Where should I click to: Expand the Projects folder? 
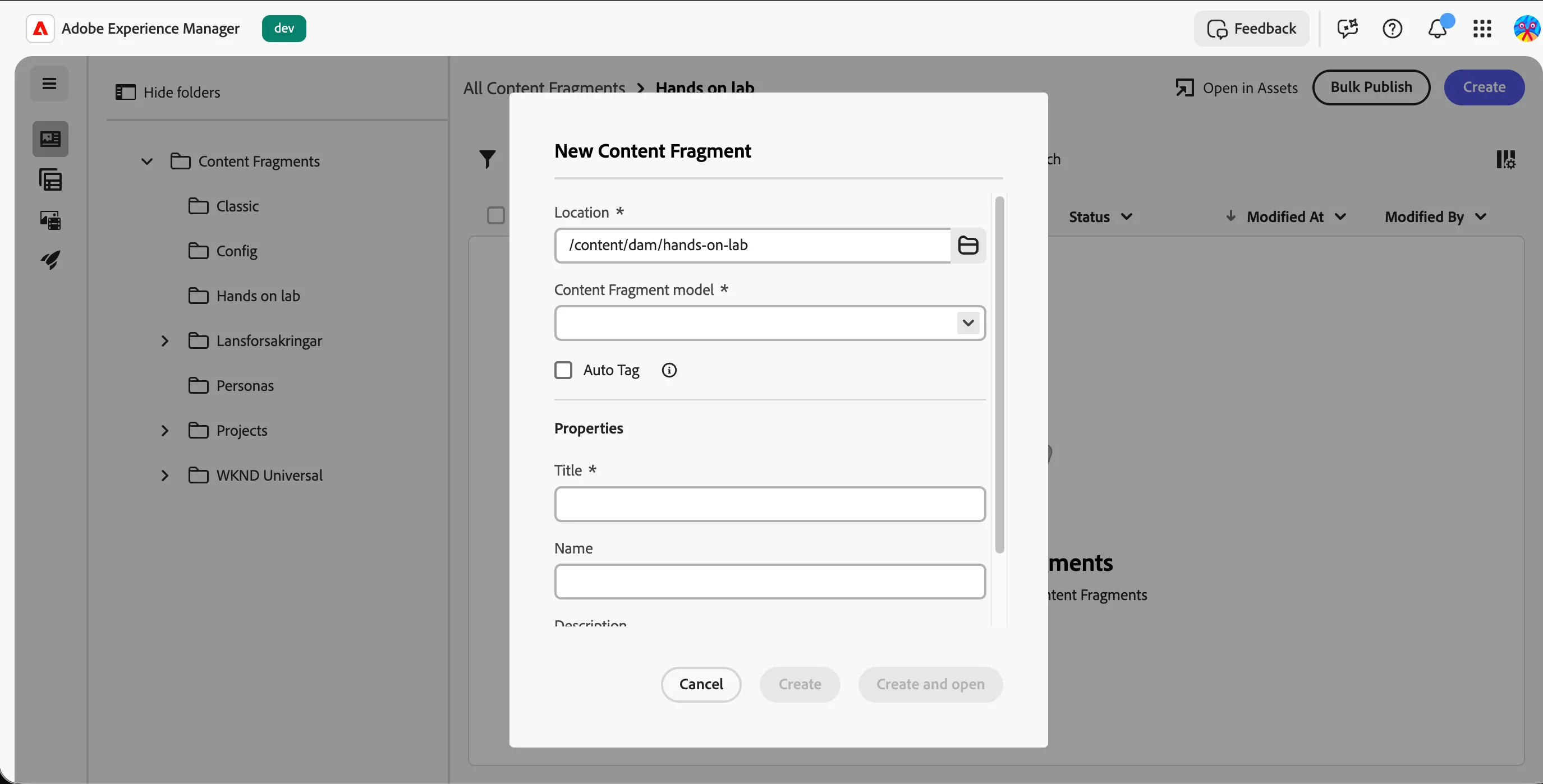pos(165,431)
